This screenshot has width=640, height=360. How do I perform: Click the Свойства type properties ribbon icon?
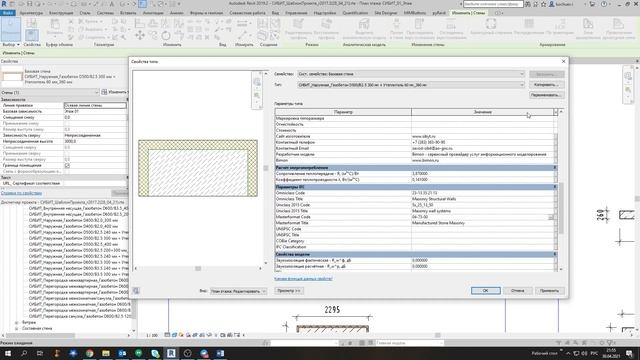(x=32, y=35)
